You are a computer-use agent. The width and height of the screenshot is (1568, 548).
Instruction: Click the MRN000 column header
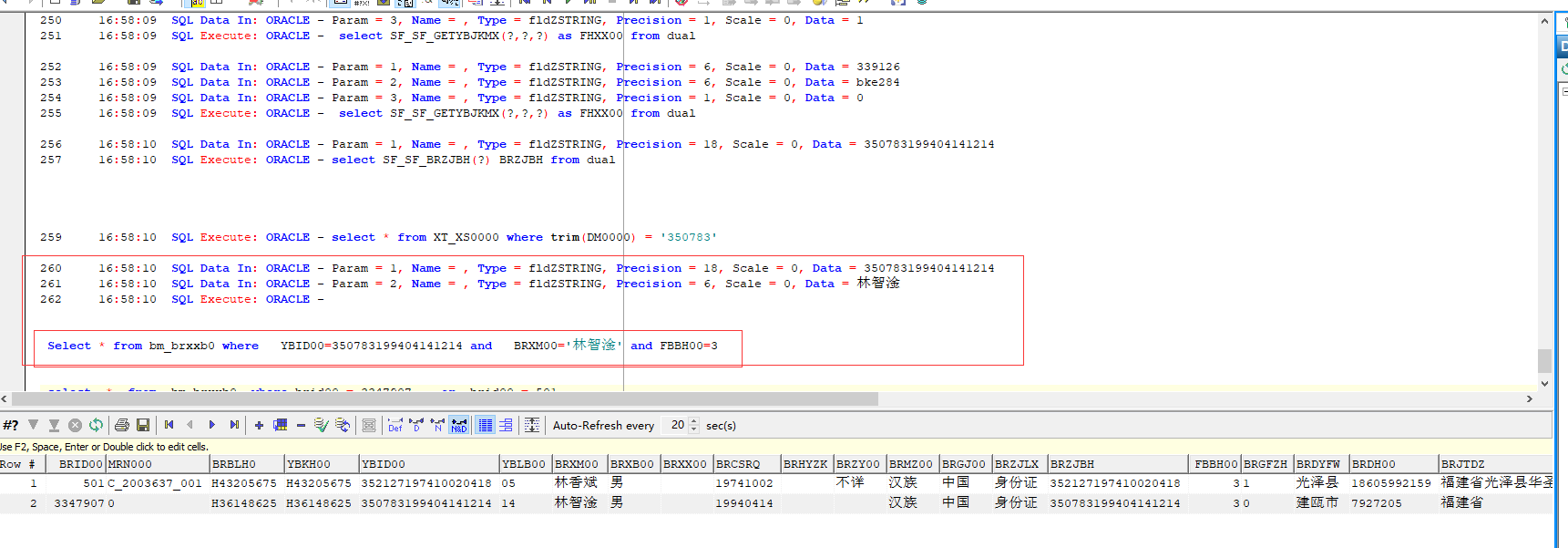(158, 464)
